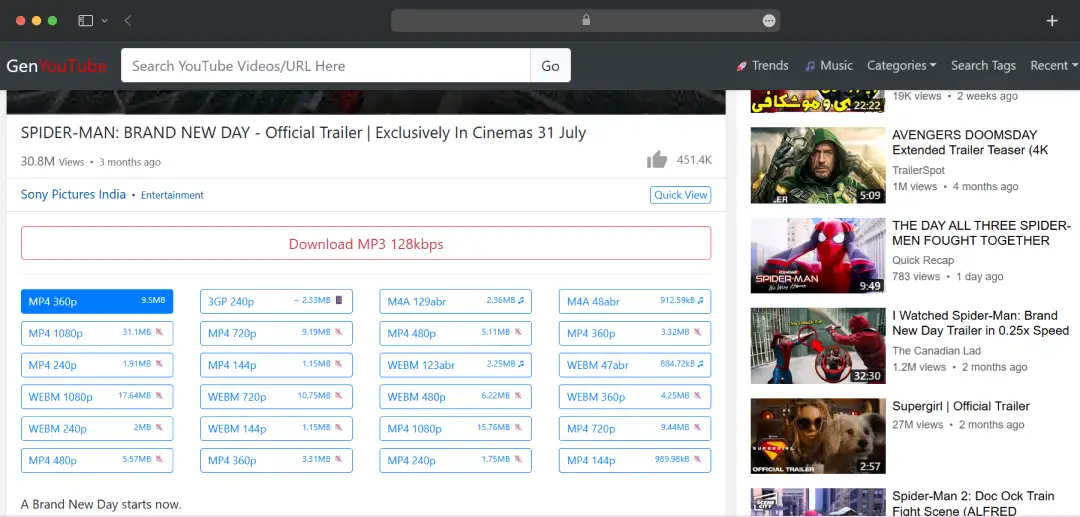Go back using the Safari back arrow
Image resolution: width=1080 pixels, height=517 pixels.
[x=128, y=21]
